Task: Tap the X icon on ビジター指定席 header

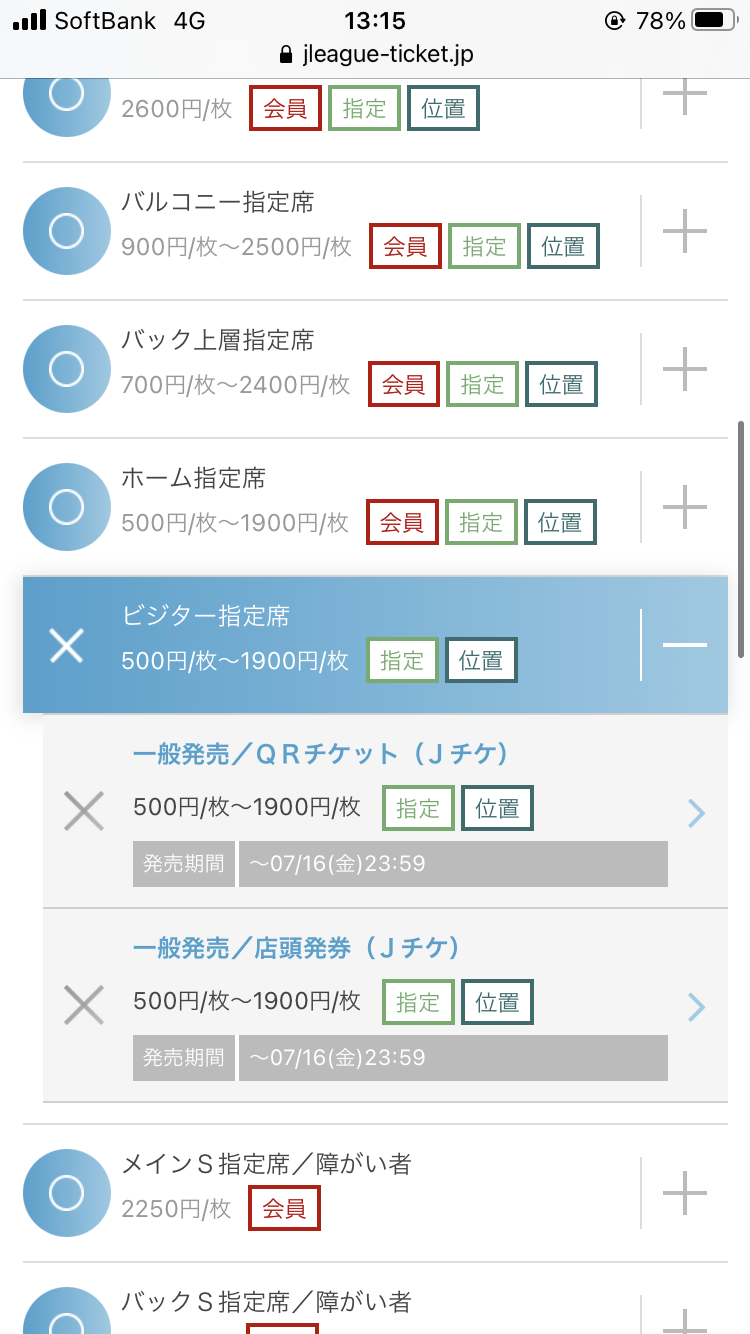Action: click(x=66, y=645)
